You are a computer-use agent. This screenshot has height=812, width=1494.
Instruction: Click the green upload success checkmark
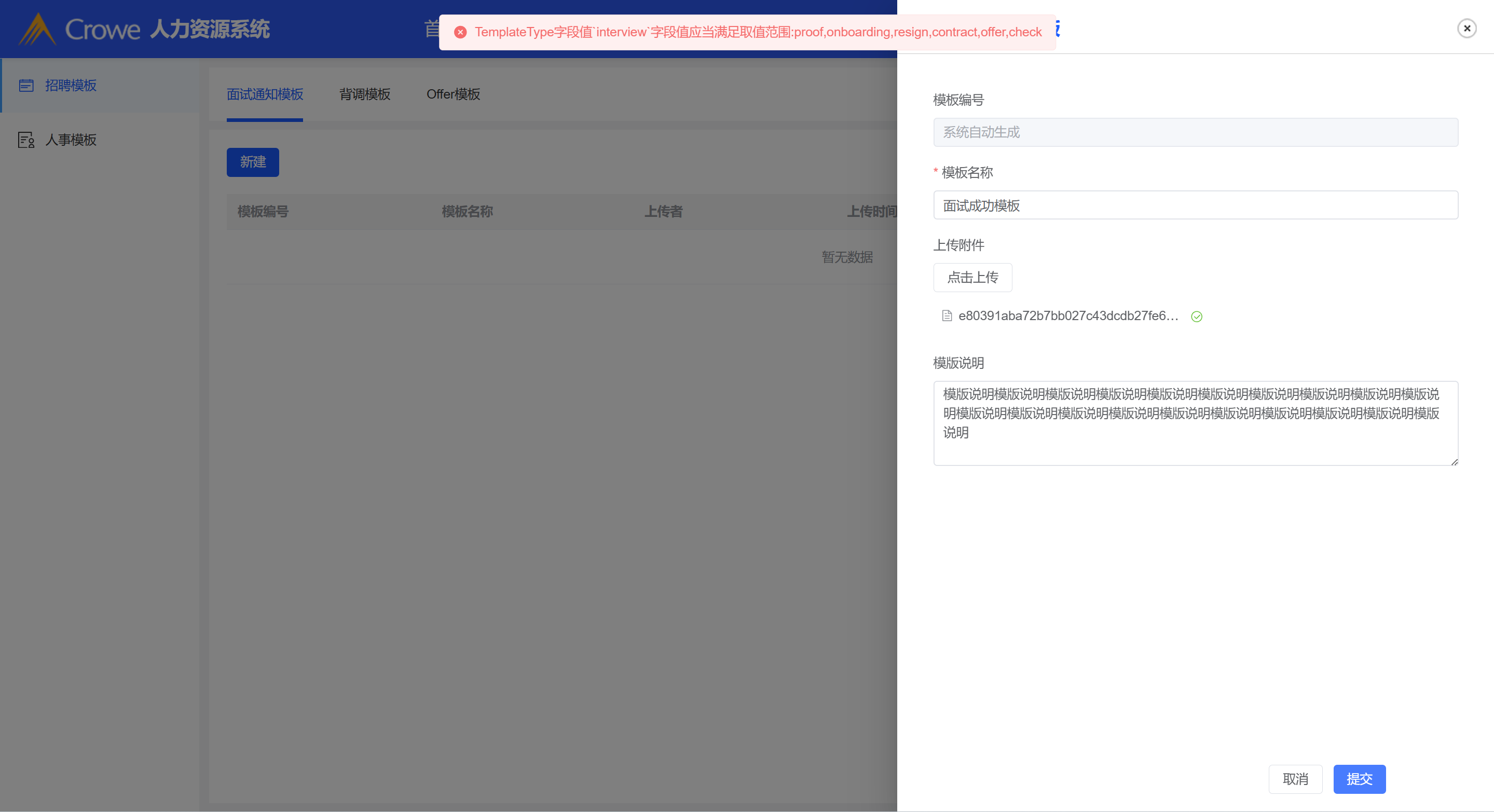1197,316
